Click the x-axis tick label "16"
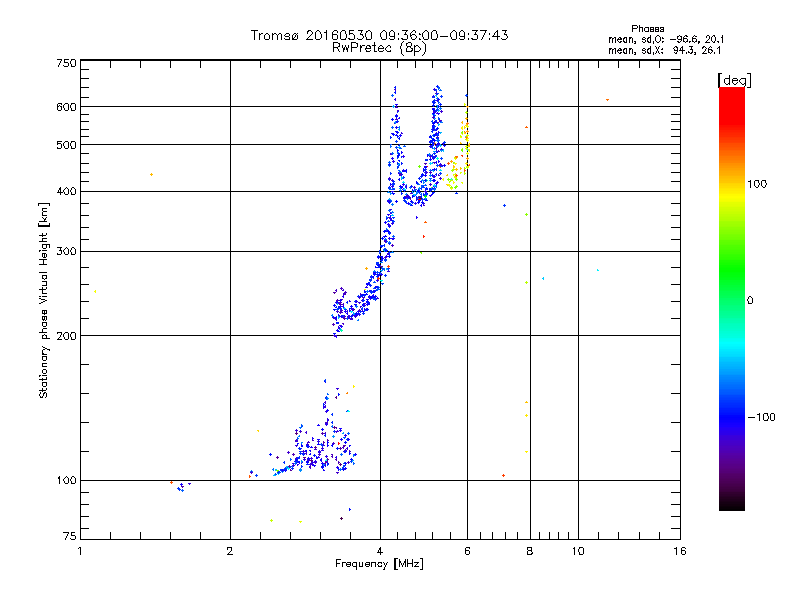The image size is (800, 600). pos(680,551)
